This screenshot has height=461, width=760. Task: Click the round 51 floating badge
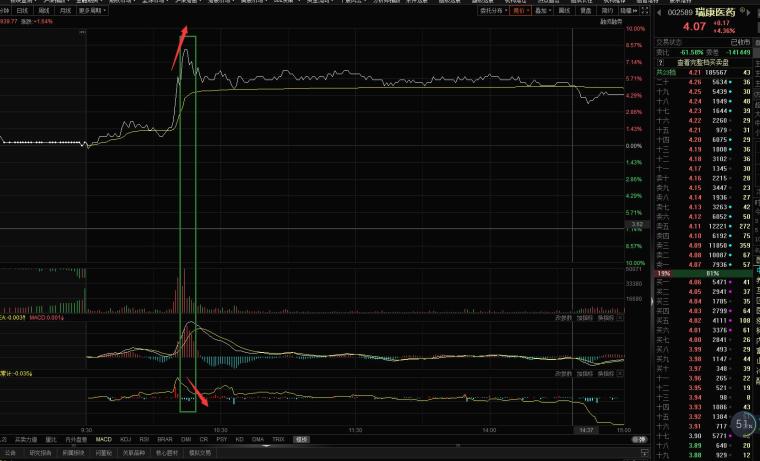click(743, 423)
